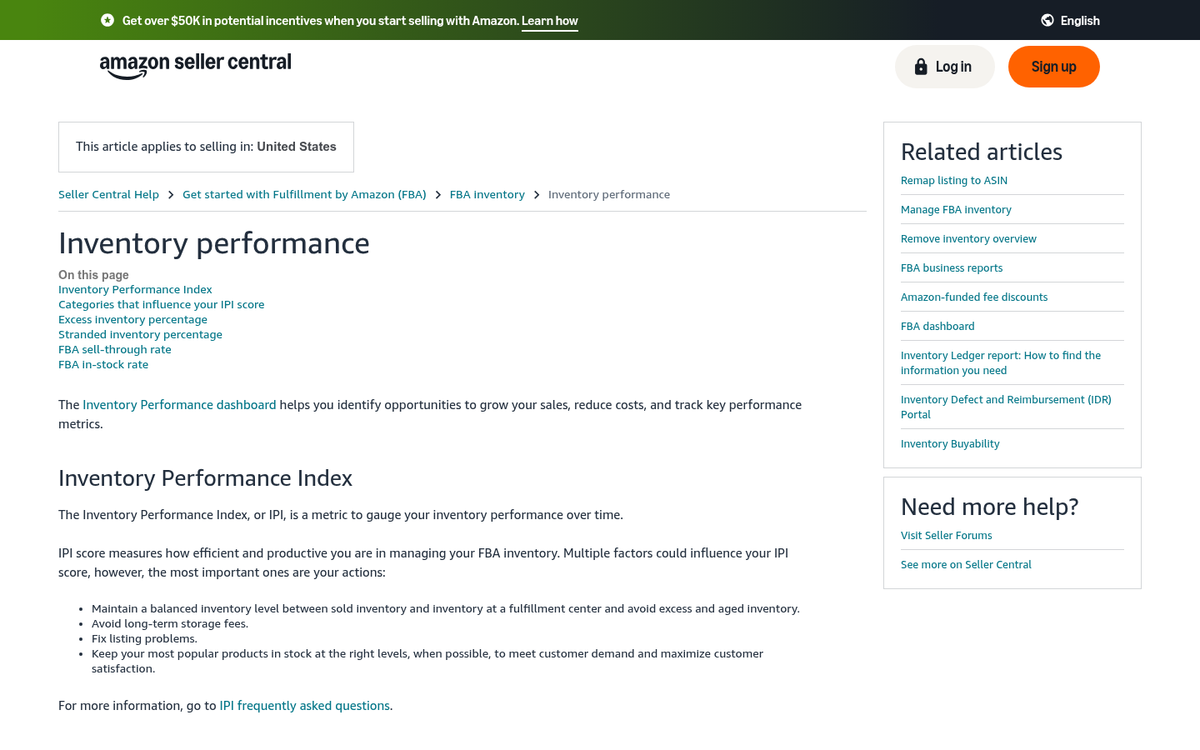The width and height of the screenshot is (1200, 750).
Task: Open the FBA dashboard related article
Action: click(x=937, y=326)
